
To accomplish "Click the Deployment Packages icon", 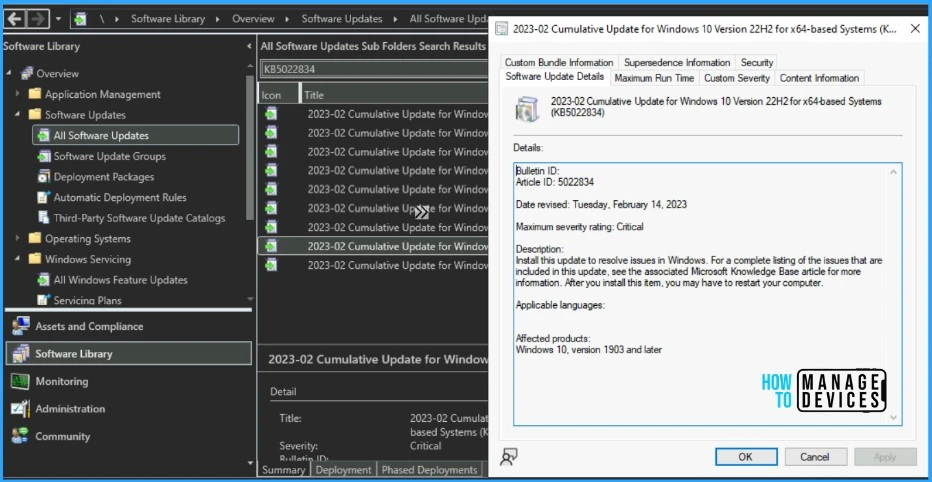I will pos(43,177).
